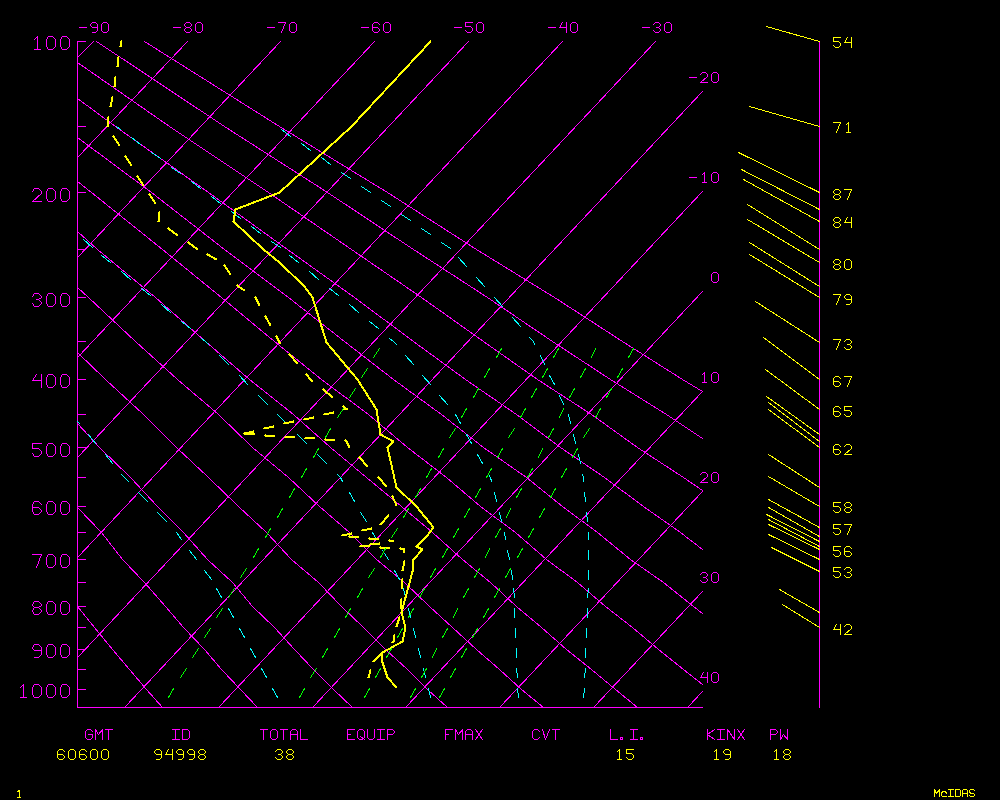Select the 100 pressure level label
This screenshot has width=1000, height=800.
[x=52, y=43]
